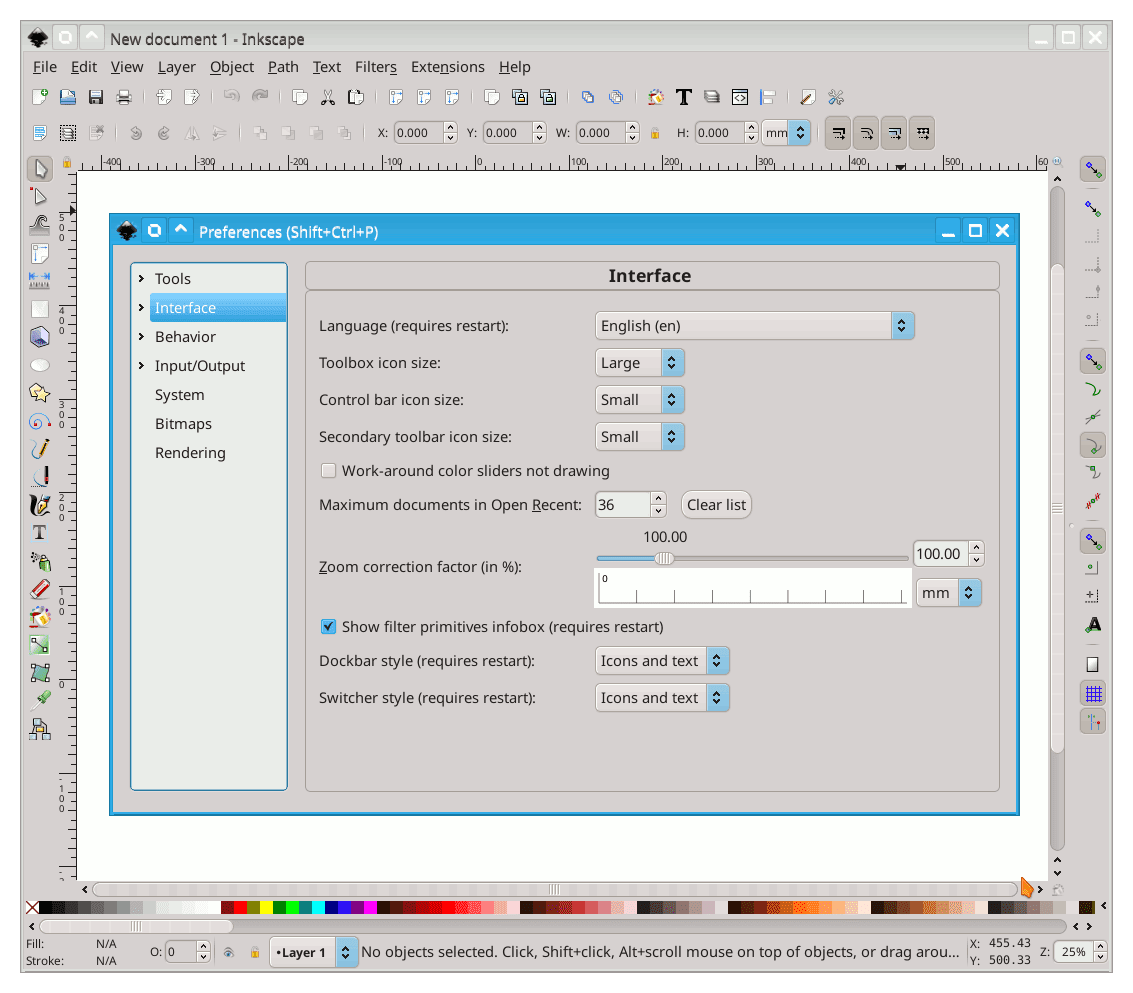Pick the yellow palette swatch
Viewport: 1133px width, 993px height.
(x=266, y=907)
